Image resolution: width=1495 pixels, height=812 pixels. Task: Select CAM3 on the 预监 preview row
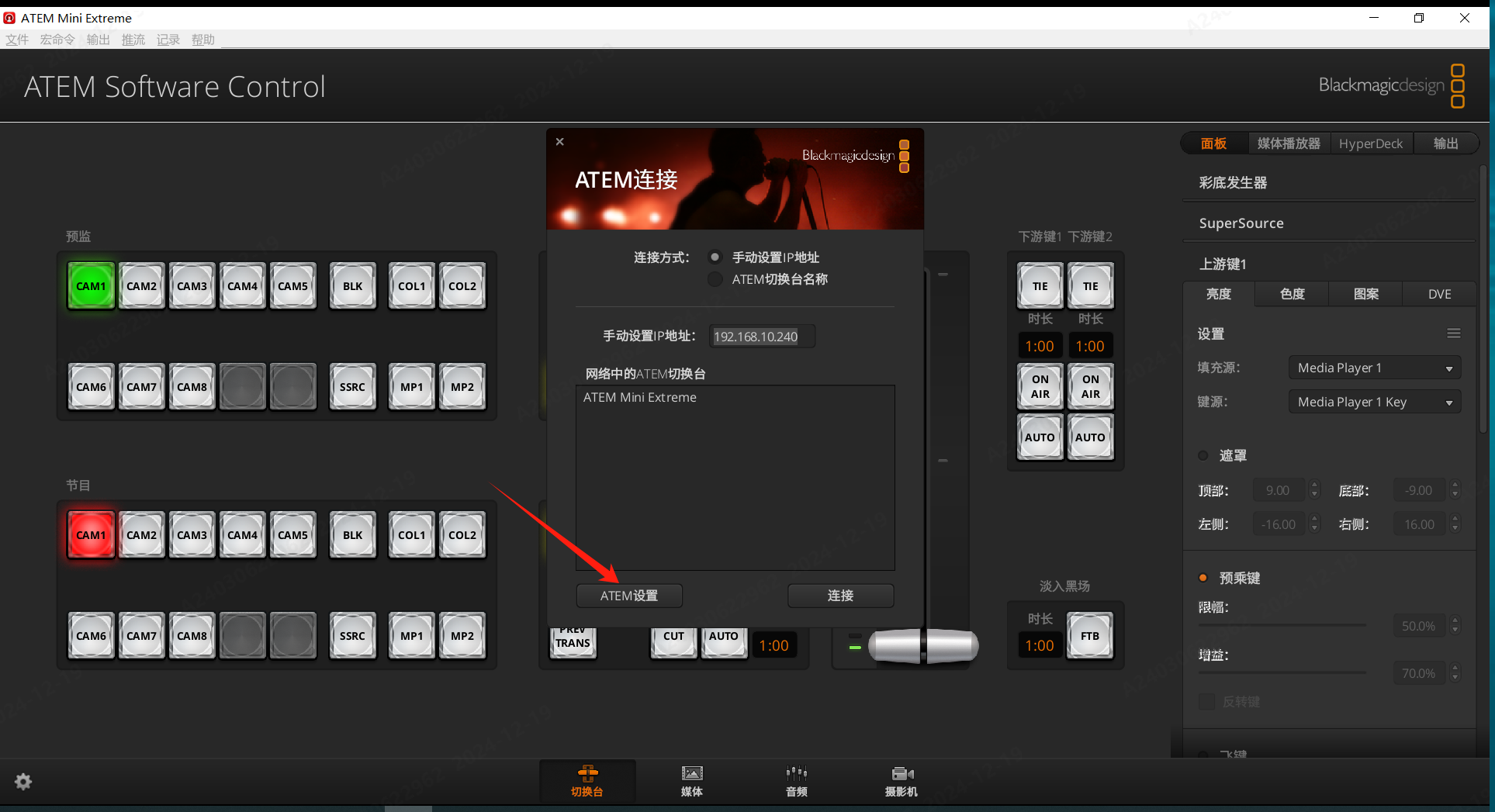tap(192, 286)
